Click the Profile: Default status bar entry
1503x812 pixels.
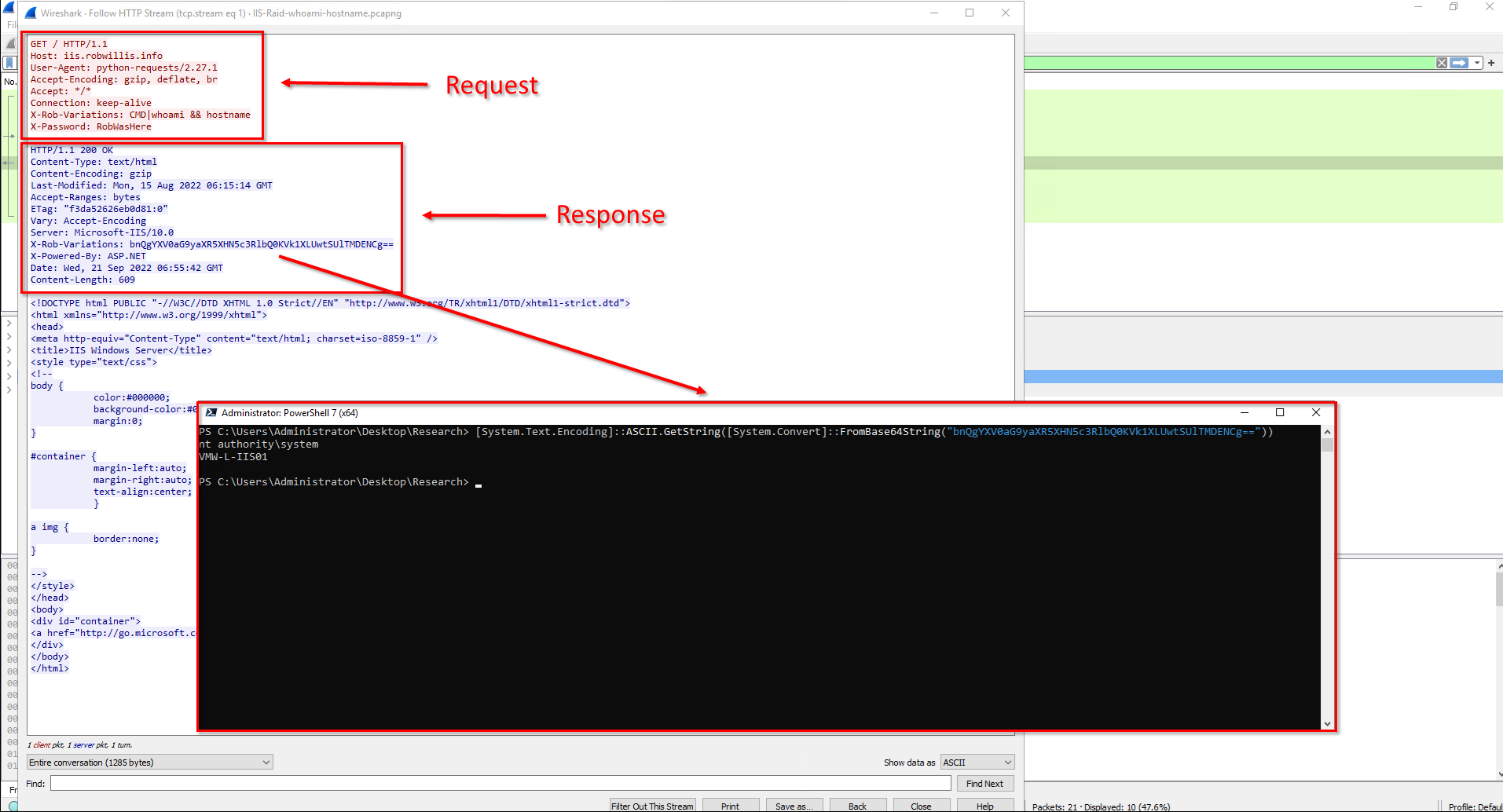(x=1476, y=807)
